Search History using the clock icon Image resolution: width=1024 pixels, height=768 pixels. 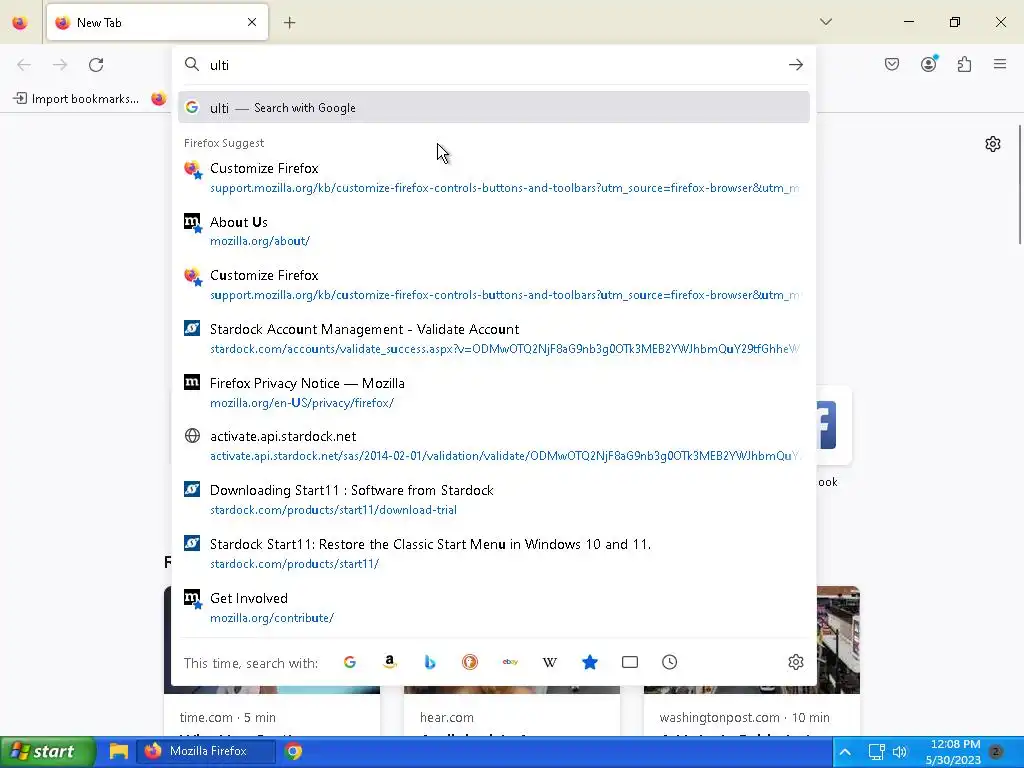click(x=669, y=662)
